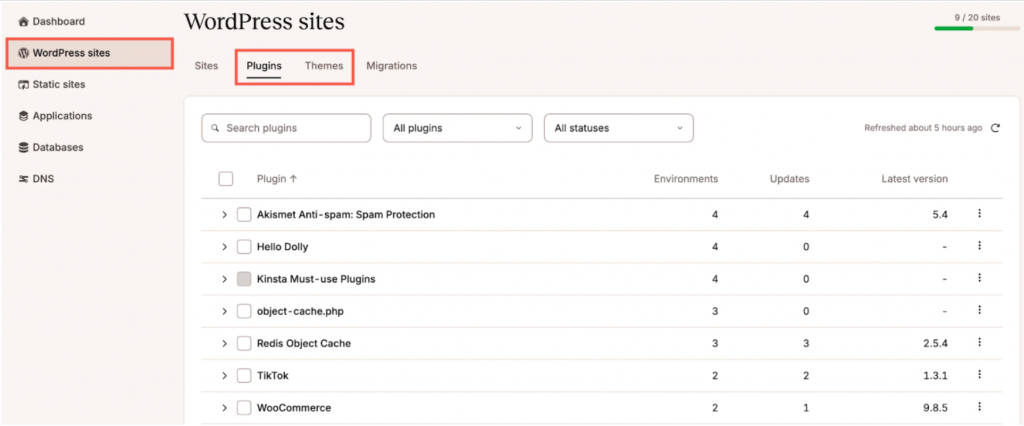Viewport: 1024px width, 426px height.
Task: Open the three-dot menu for Akismet Anti-spam
Action: click(x=980, y=214)
